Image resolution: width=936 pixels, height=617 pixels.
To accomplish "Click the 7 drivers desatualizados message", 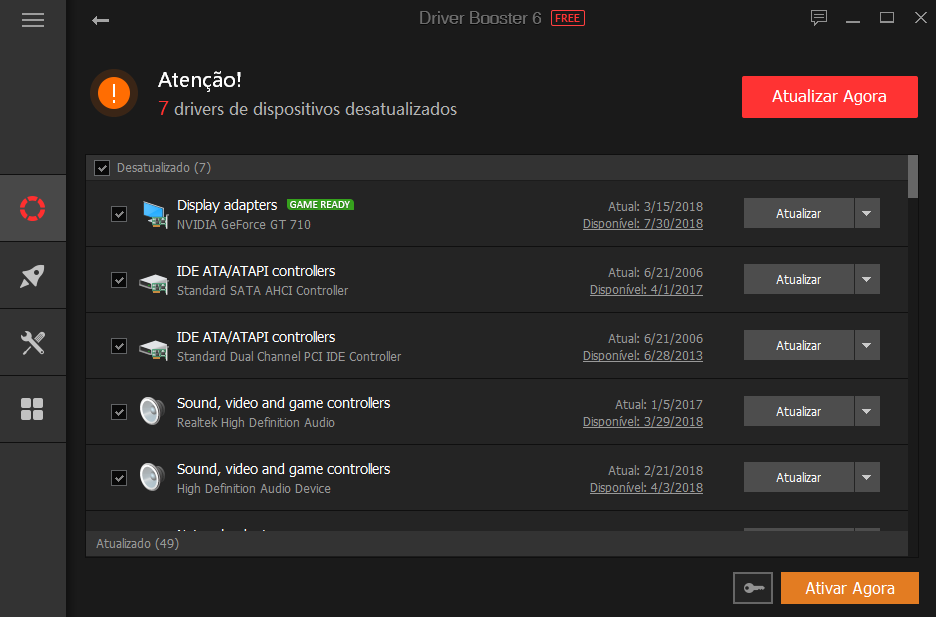I will [x=307, y=109].
